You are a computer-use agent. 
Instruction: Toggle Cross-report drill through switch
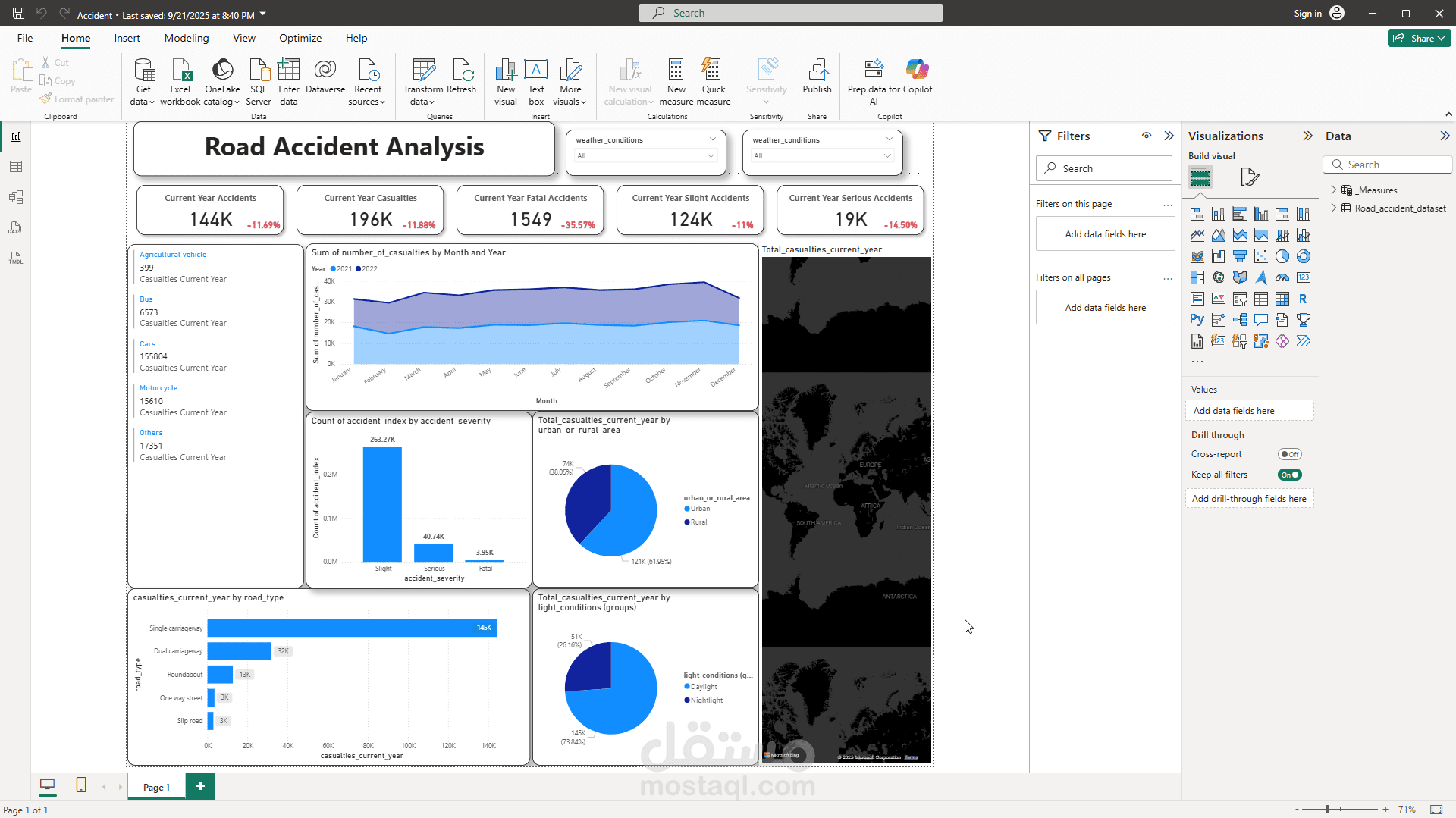[1289, 454]
